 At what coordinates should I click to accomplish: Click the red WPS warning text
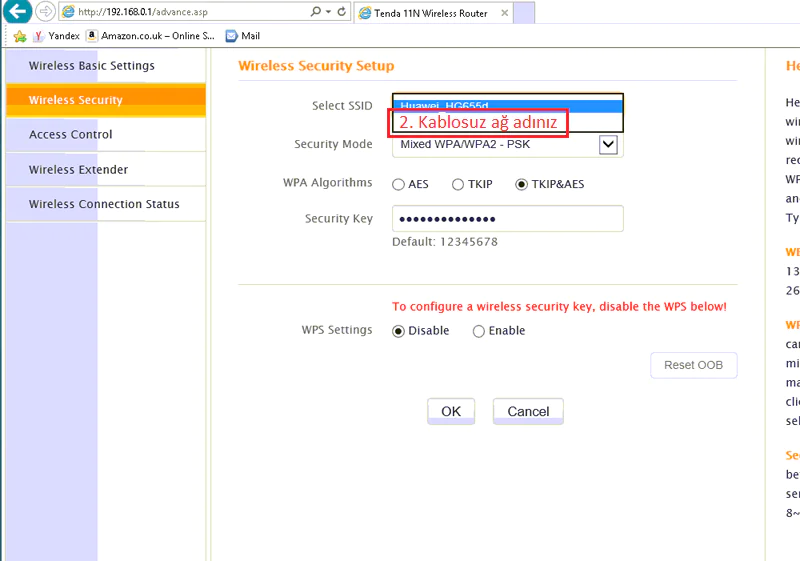pyautogui.click(x=559, y=307)
